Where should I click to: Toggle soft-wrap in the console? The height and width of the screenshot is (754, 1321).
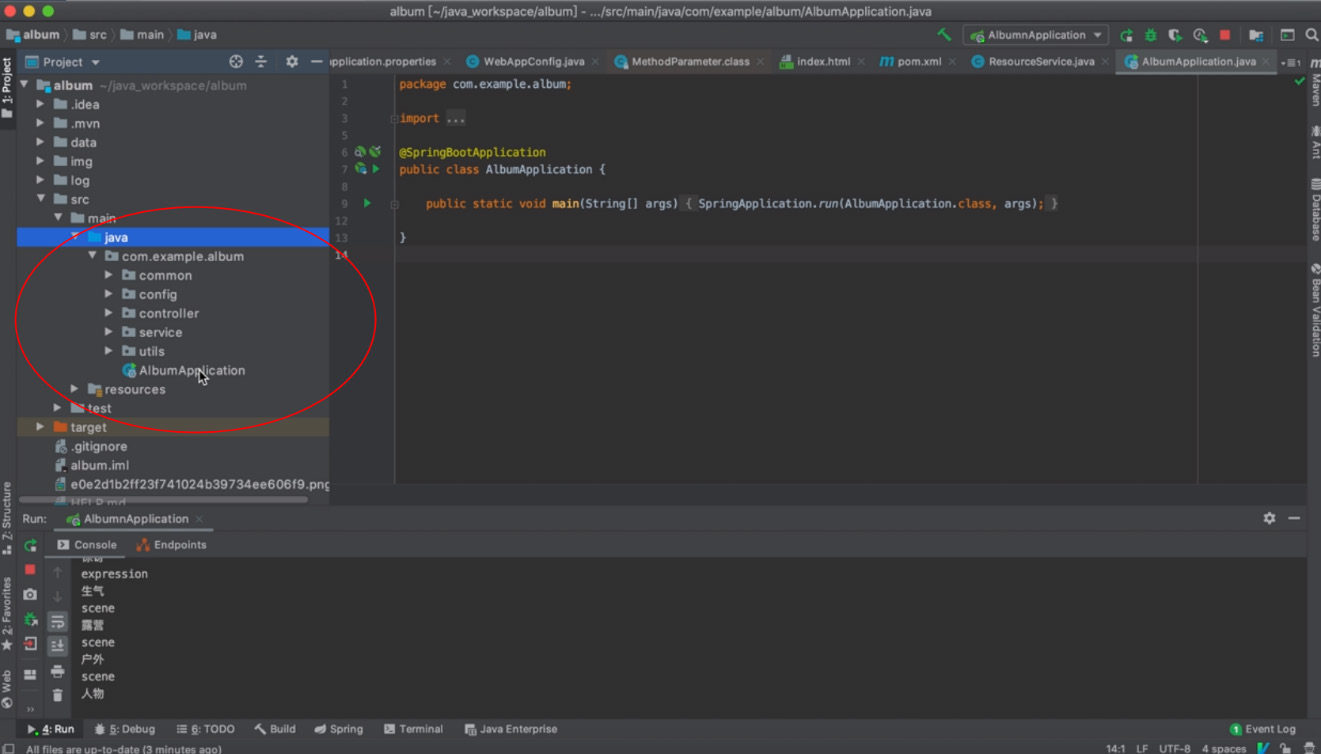coord(57,622)
